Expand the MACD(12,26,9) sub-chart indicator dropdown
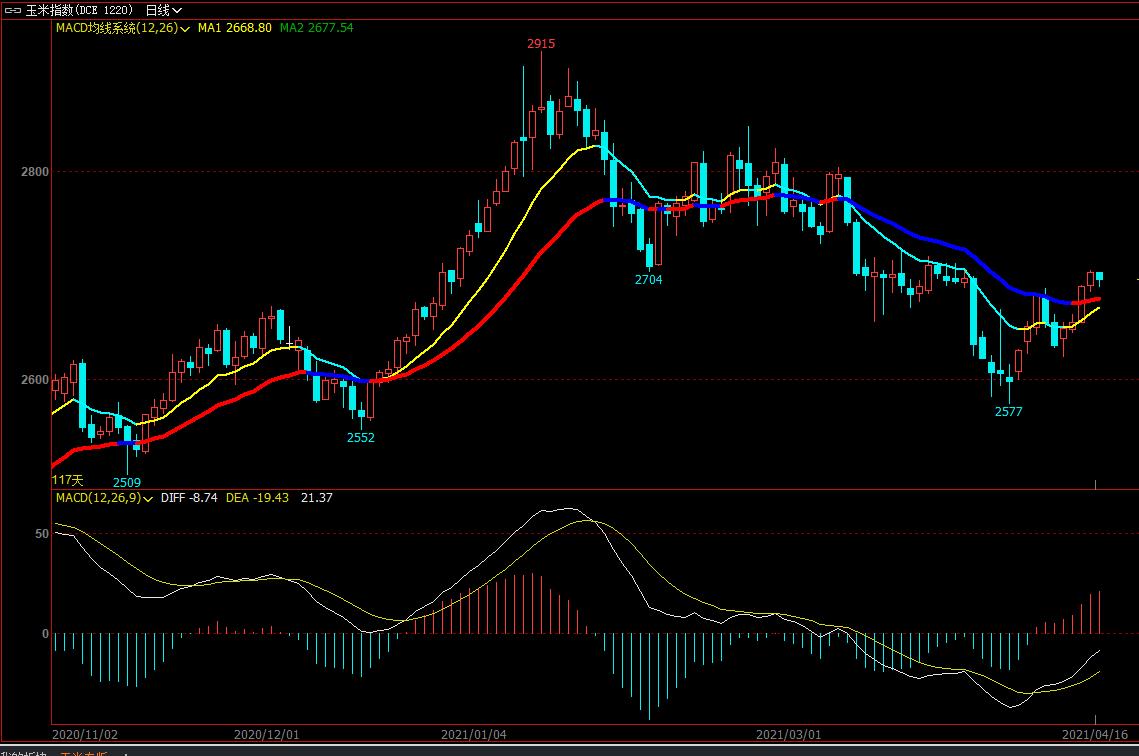The width and height of the screenshot is (1139, 756). (148, 498)
